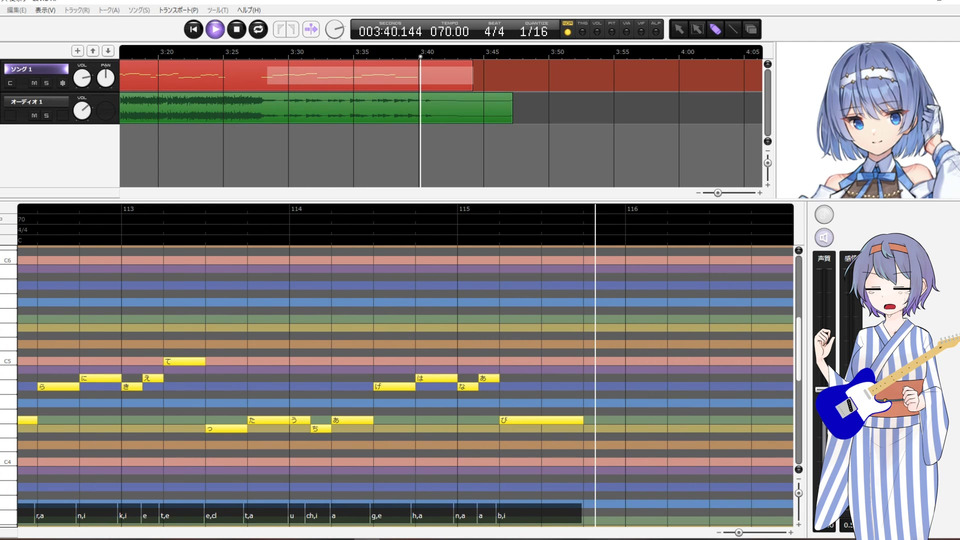The width and height of the screenshot is (960, 540).
Task: Click the return-to-start transport button
Action: [x=193, y=29]
